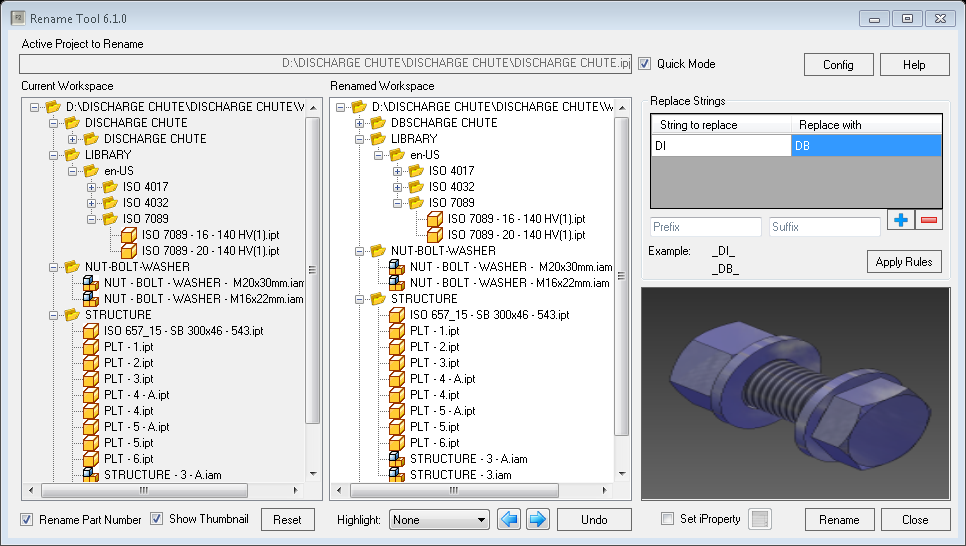Viewport: 966px width, 546px height.
Task: Enable the Set iProperty checkbox
Action: tap(668, 519)
